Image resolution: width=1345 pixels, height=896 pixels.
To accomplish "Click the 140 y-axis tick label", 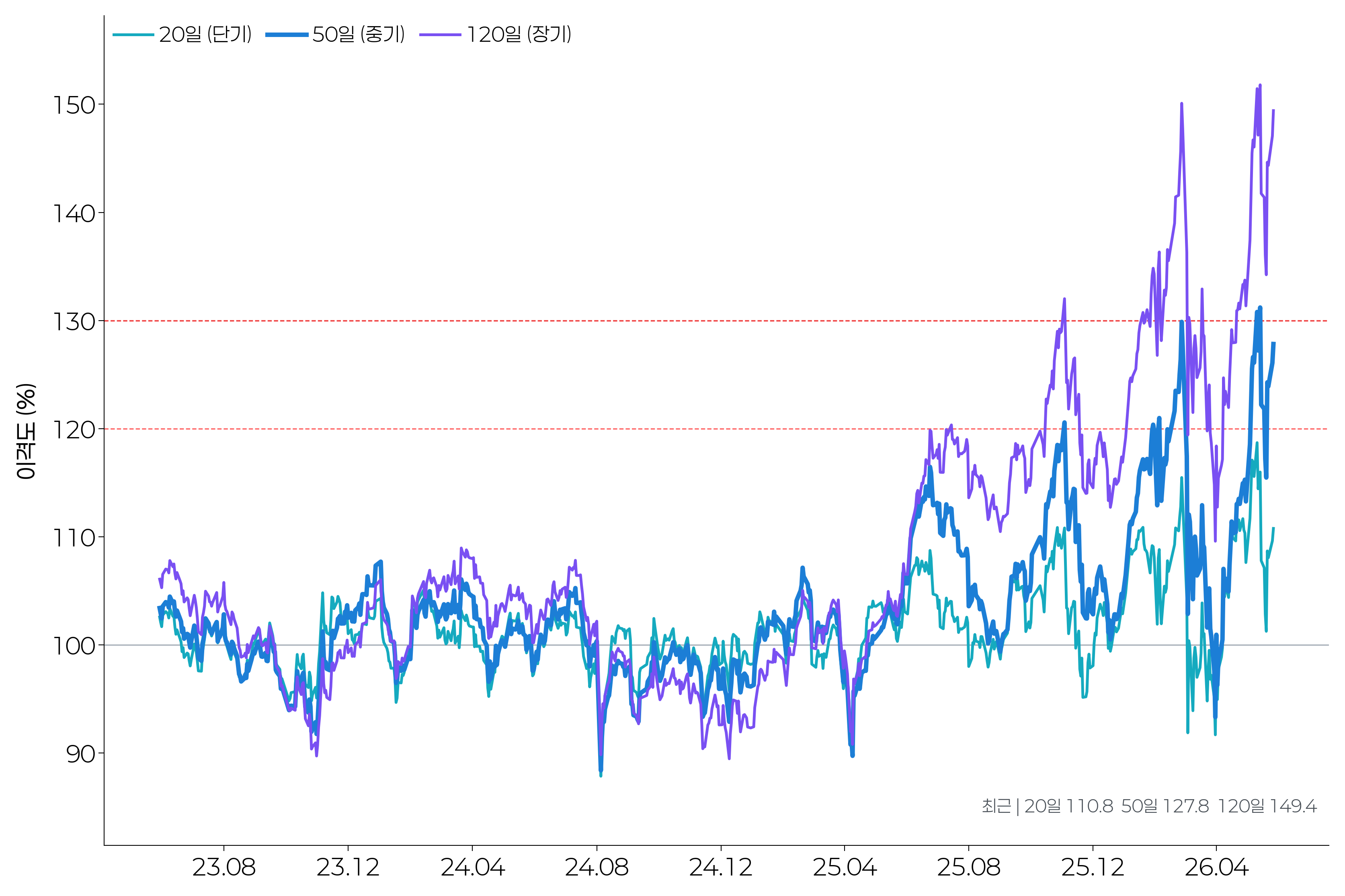I will [74, 214].
